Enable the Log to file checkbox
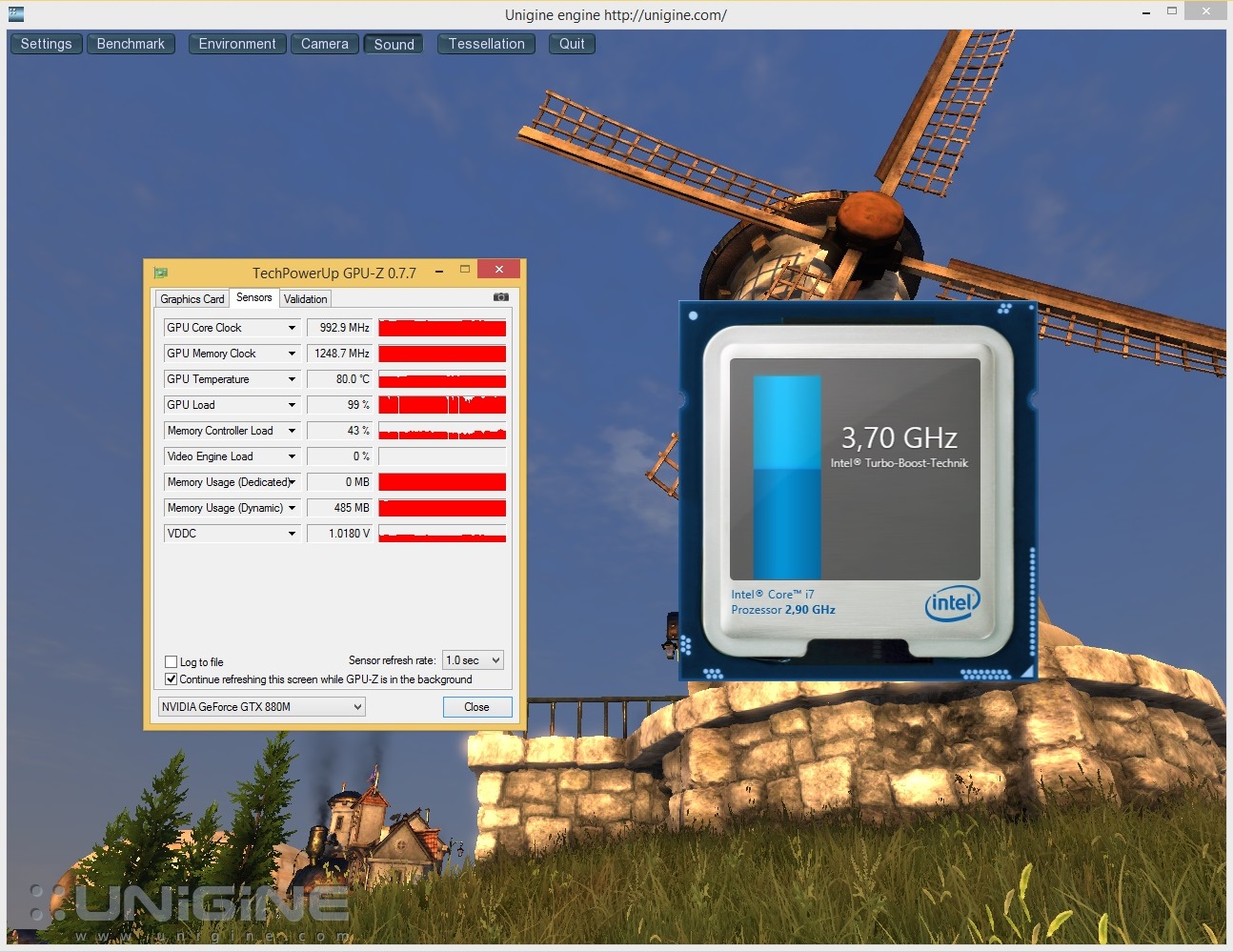This screenshot has width=1233, height=952. click(x=172, y=661)
